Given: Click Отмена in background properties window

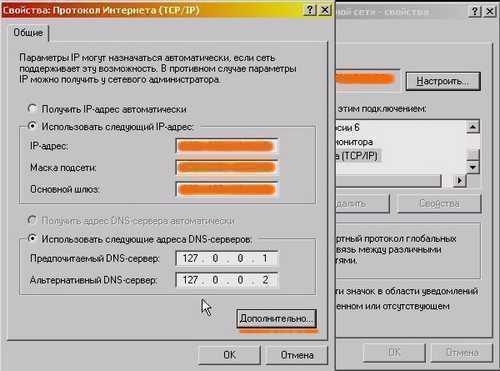Looking at the screenshot, I should point(462,353).
